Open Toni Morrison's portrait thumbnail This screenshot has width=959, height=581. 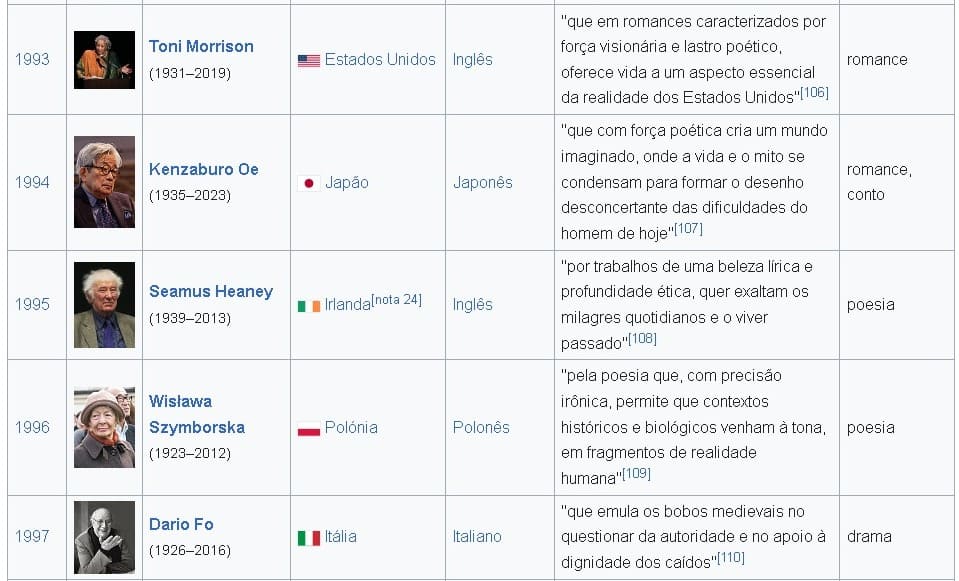point(104,60)
